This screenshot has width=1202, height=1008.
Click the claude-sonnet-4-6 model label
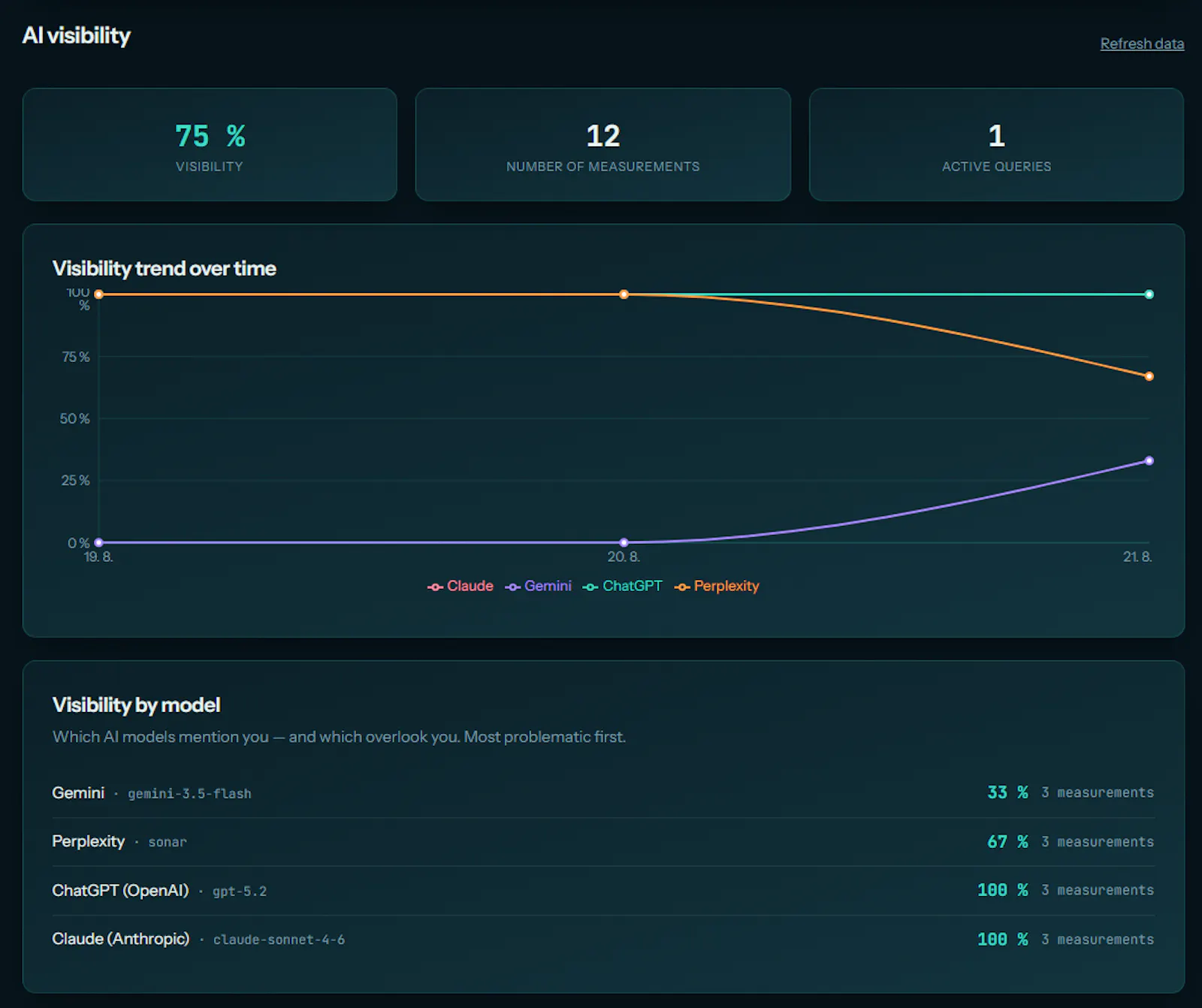point(279,940)
